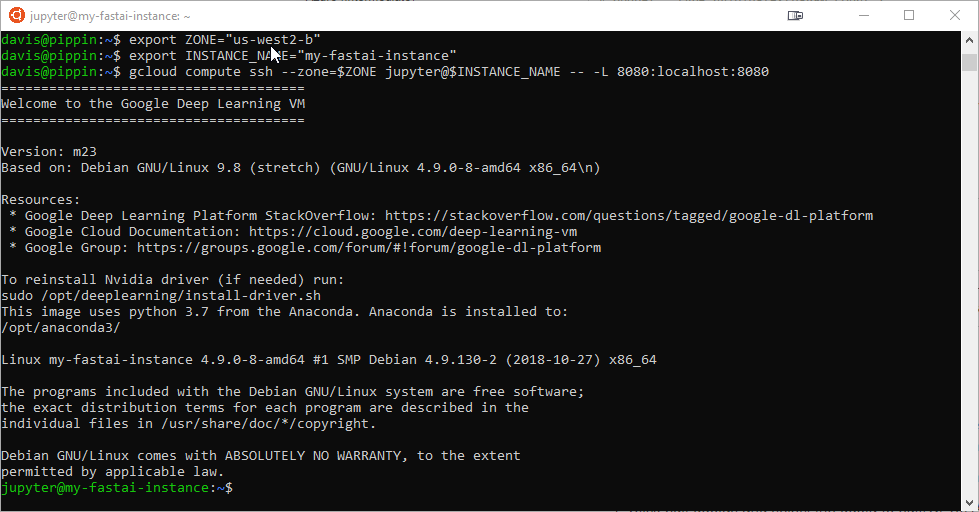Click the empty scrollbar track below the thumb
The width and height of the screenshot is (979, 512).
[x=969, y=281]
